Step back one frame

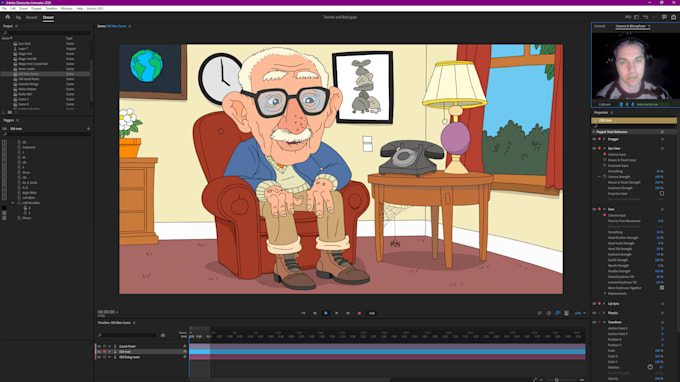tap(315, 313)
